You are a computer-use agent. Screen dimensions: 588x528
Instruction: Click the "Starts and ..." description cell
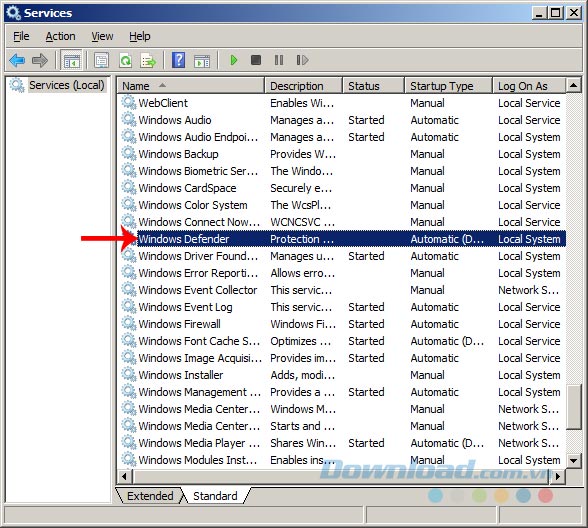pos(302,426)
